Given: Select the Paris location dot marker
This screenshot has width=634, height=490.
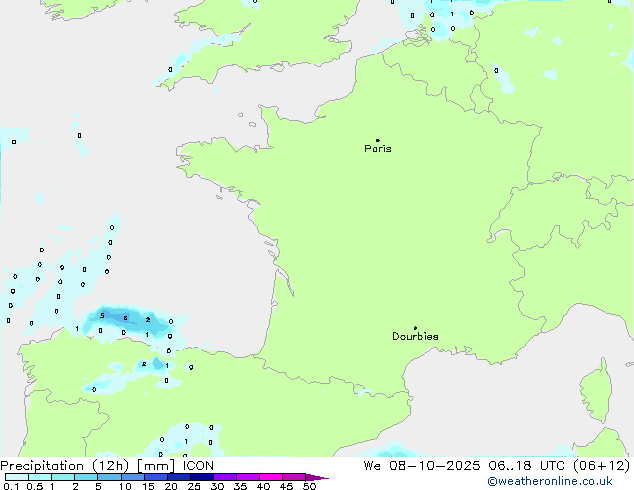Looking at the screenshot, I should tap(378, 140).
